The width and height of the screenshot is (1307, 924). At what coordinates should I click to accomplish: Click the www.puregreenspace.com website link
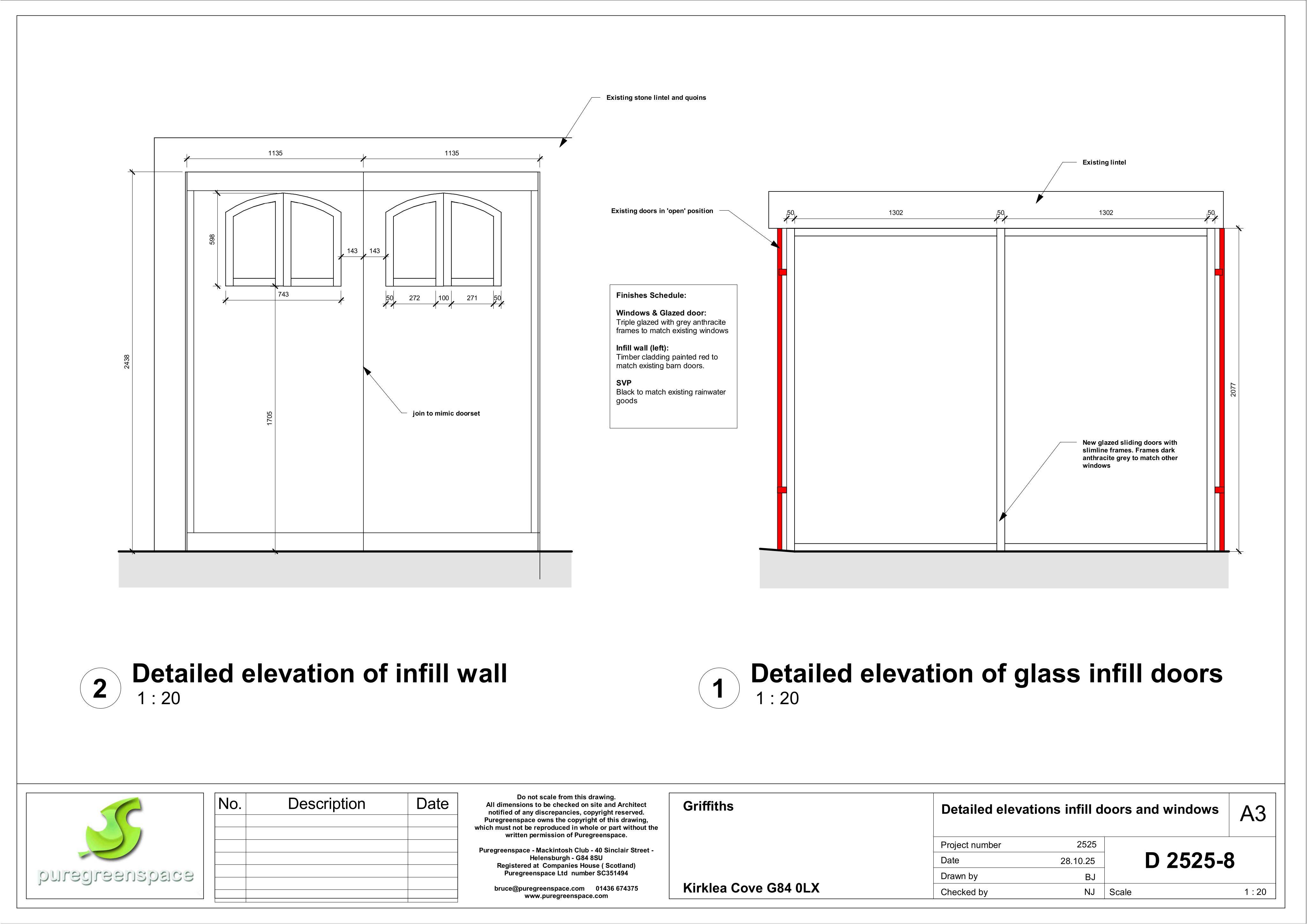click(x=566, y=896)
